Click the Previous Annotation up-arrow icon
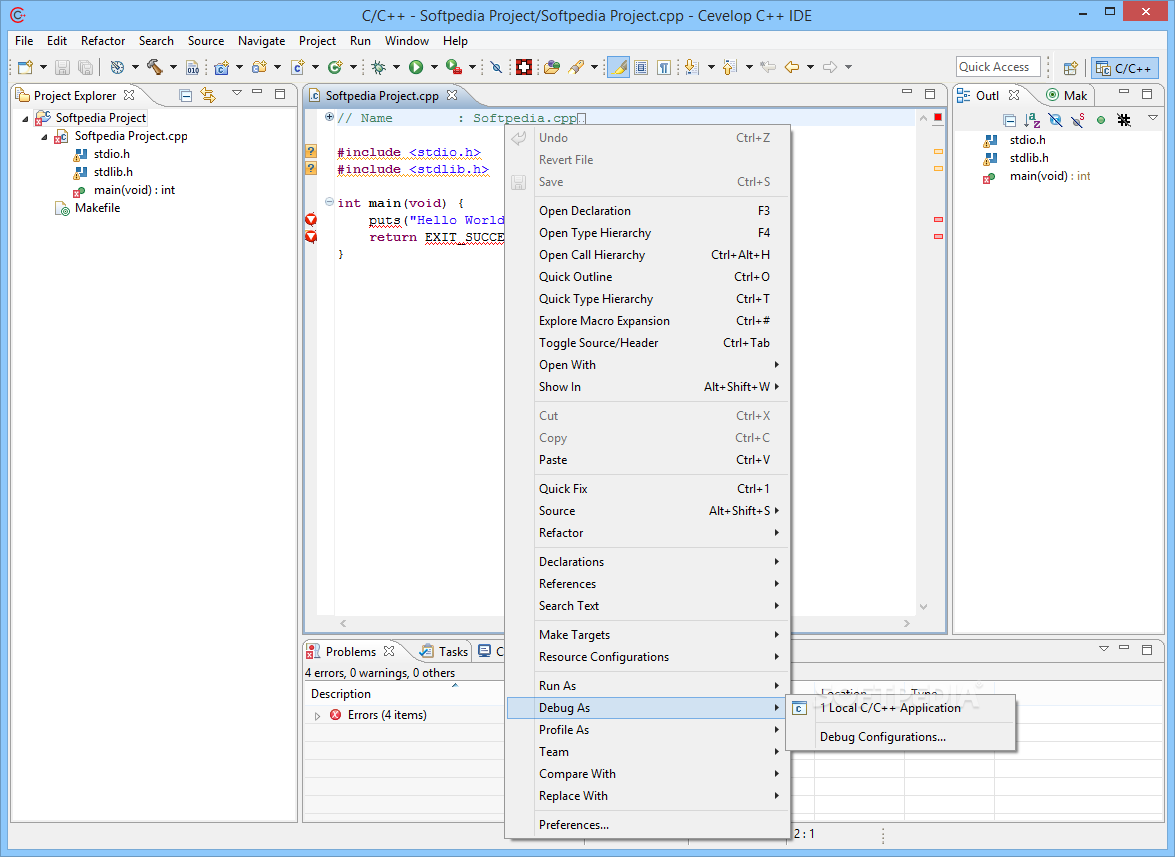1175x857 pixels. (729, 67)
